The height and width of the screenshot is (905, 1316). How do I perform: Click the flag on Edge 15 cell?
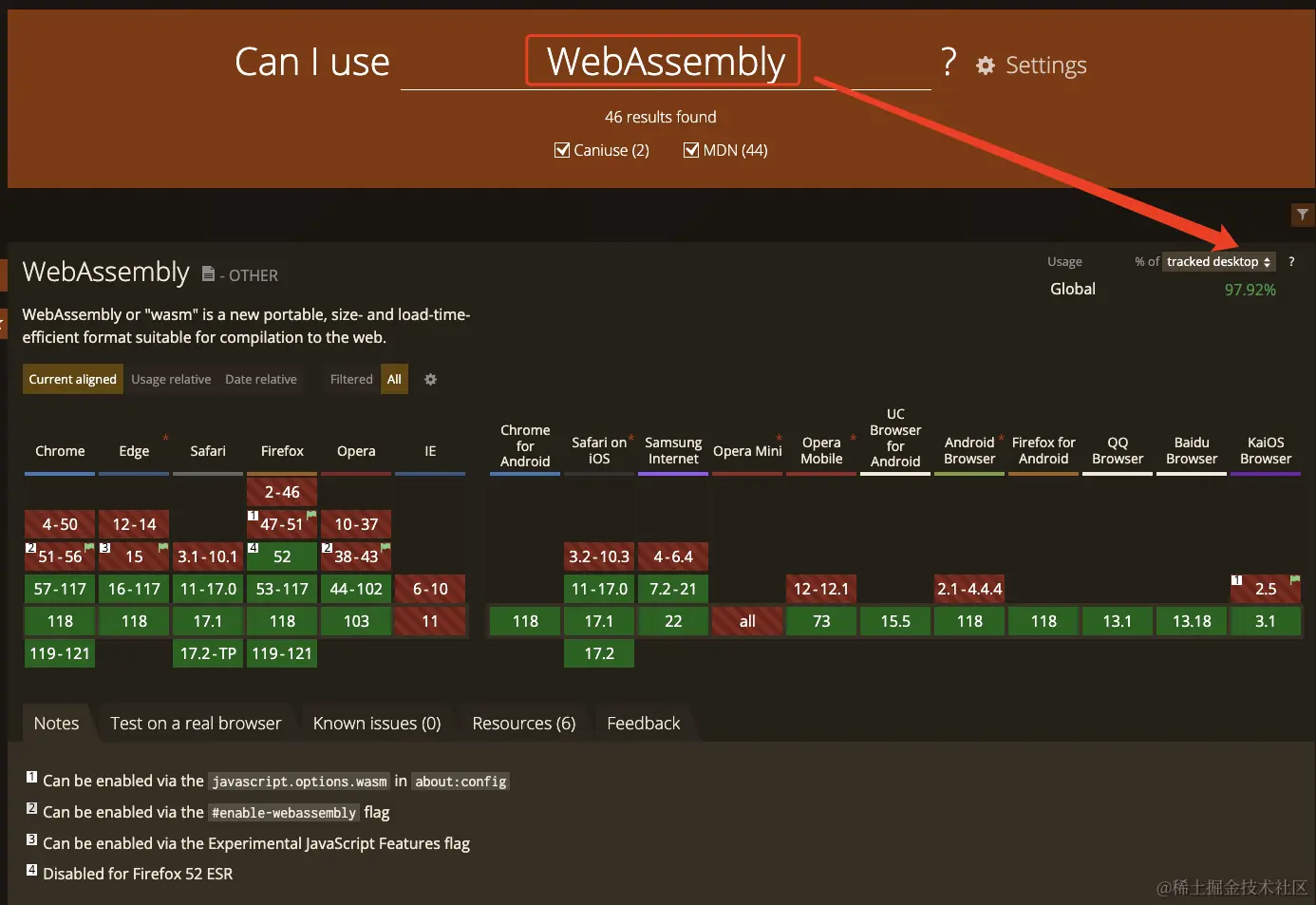tap(163, 547)
